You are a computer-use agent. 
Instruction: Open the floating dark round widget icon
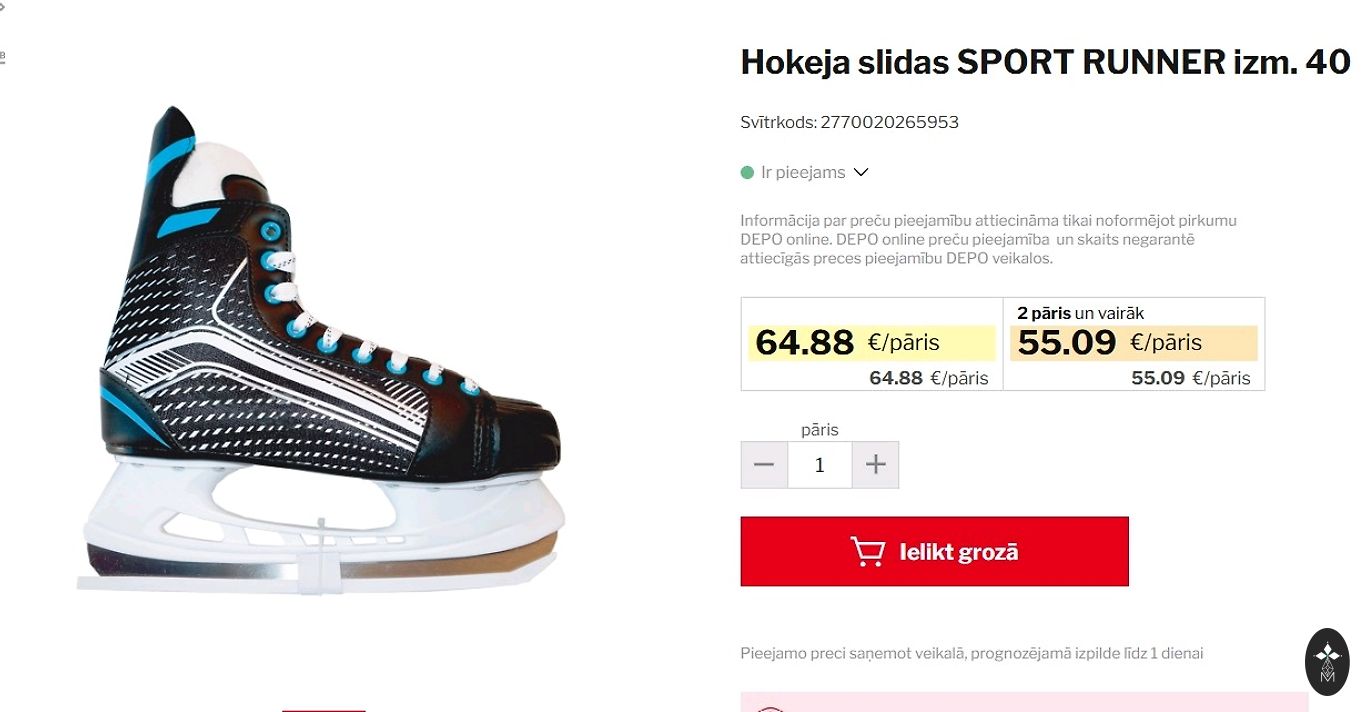tap(1327, 662)
